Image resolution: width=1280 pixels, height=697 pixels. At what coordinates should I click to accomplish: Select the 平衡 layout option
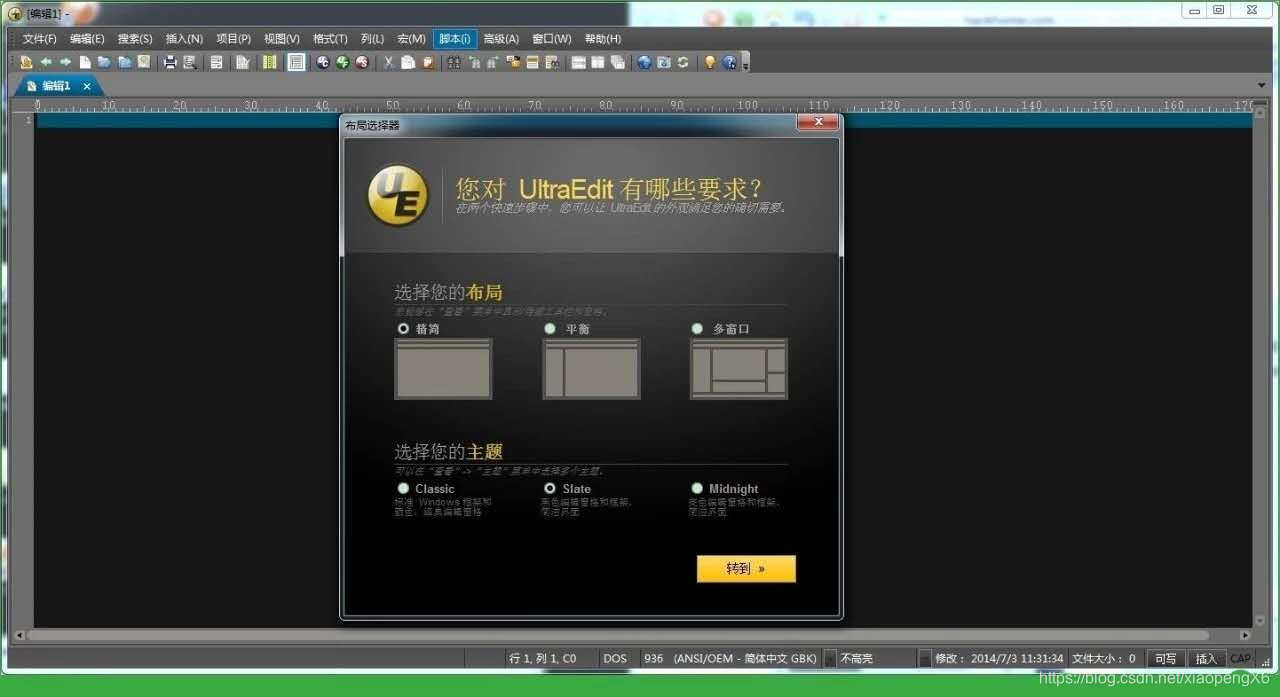click(x=551, y=328)
